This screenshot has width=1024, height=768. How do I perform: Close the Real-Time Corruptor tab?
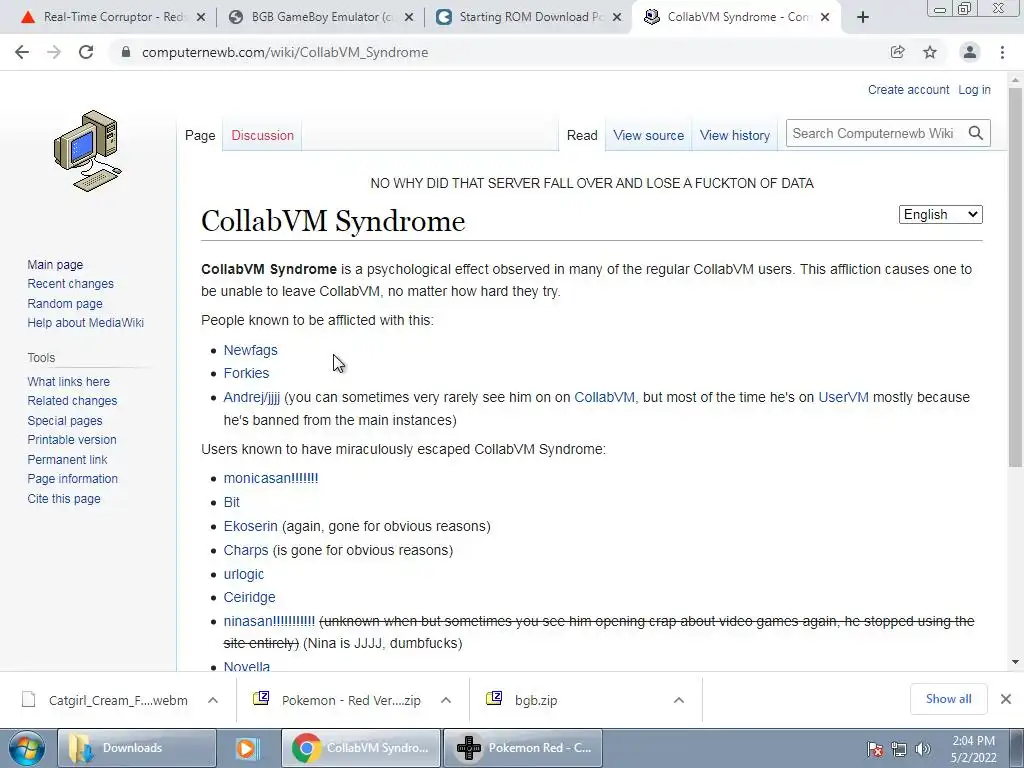click(x=201, y=17)
